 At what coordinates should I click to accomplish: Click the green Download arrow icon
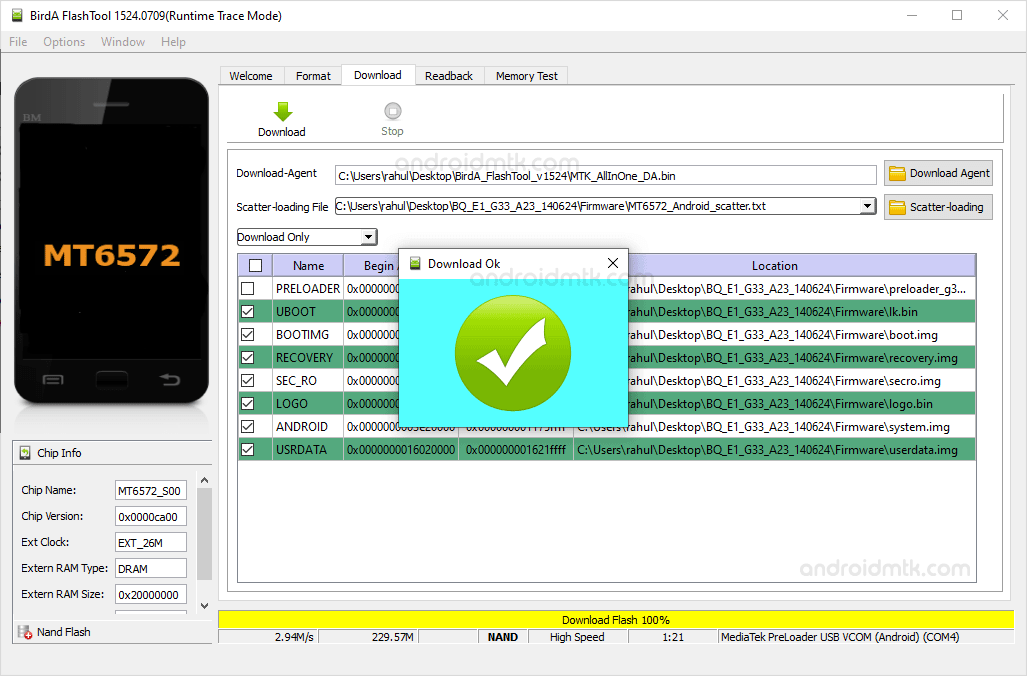click(282, 112)
